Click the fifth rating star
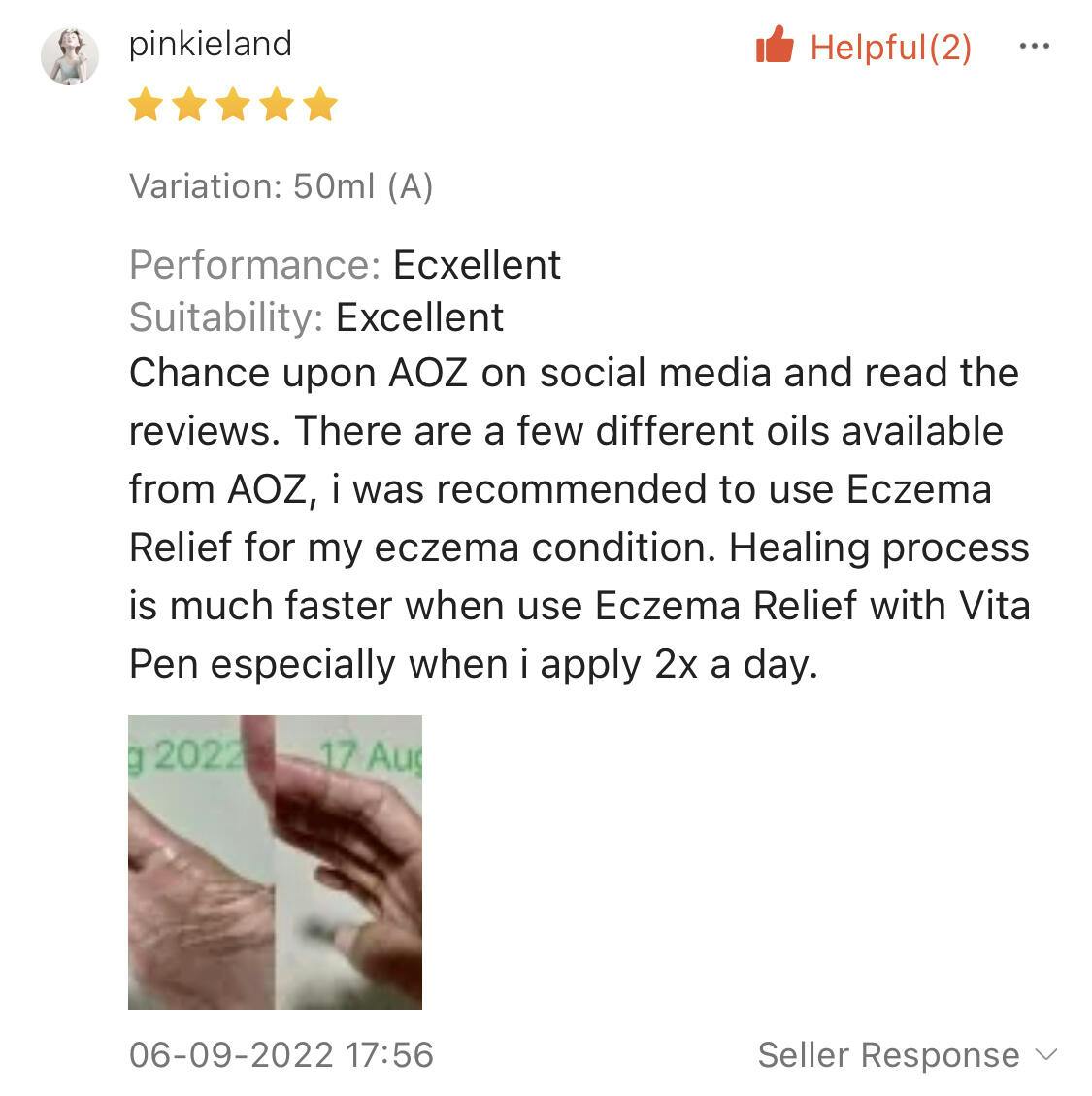 point(320,104)
